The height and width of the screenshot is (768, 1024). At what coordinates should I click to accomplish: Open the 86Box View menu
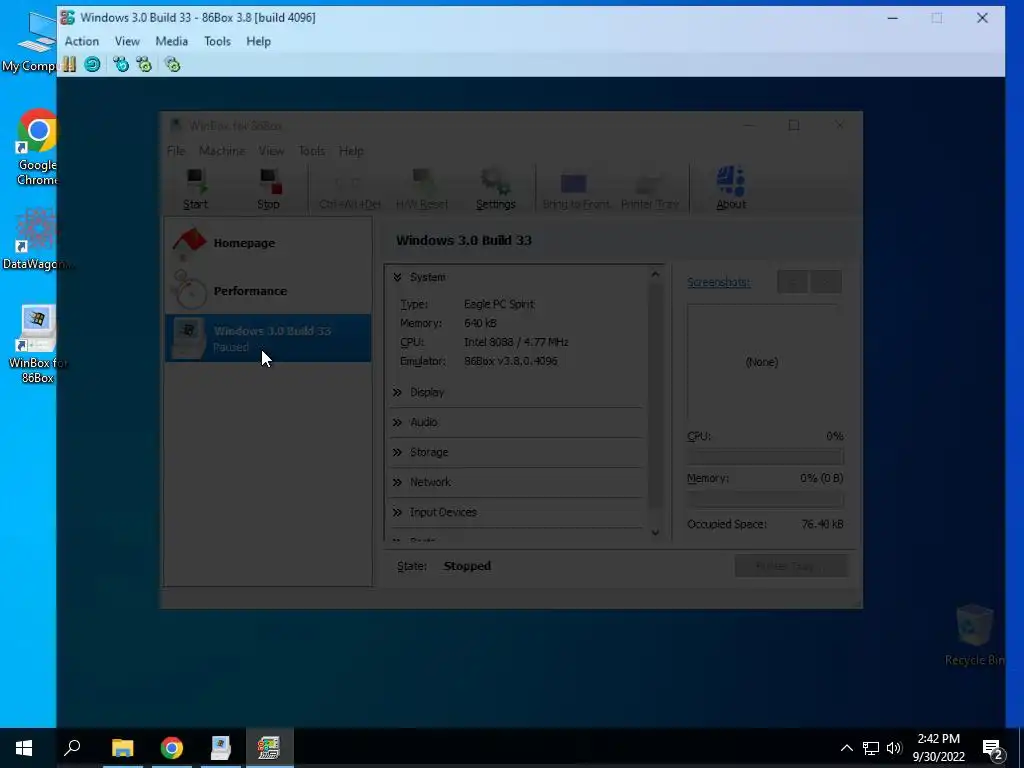[x=127, y=41]
